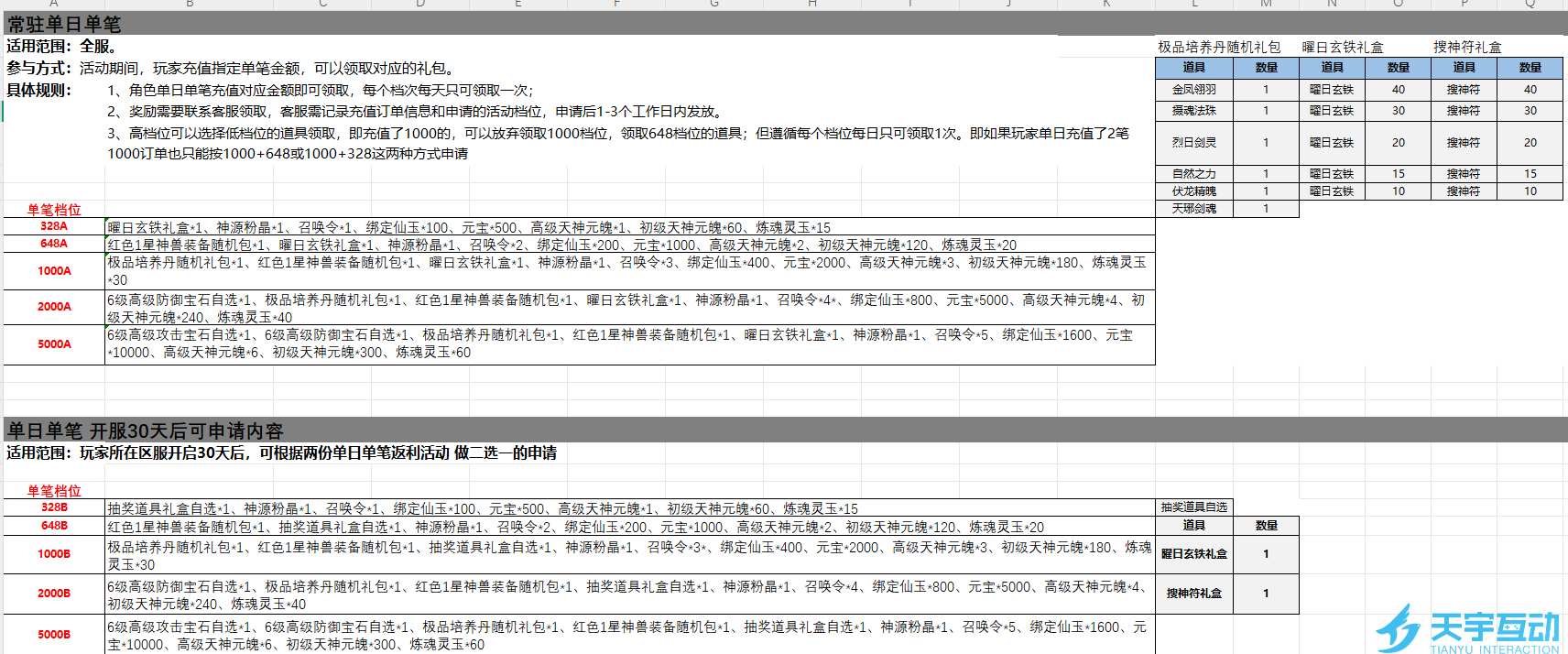1568x654 pixels.
Task: Click the 单笔档位 label above 328A
Action: pos(54,210)
